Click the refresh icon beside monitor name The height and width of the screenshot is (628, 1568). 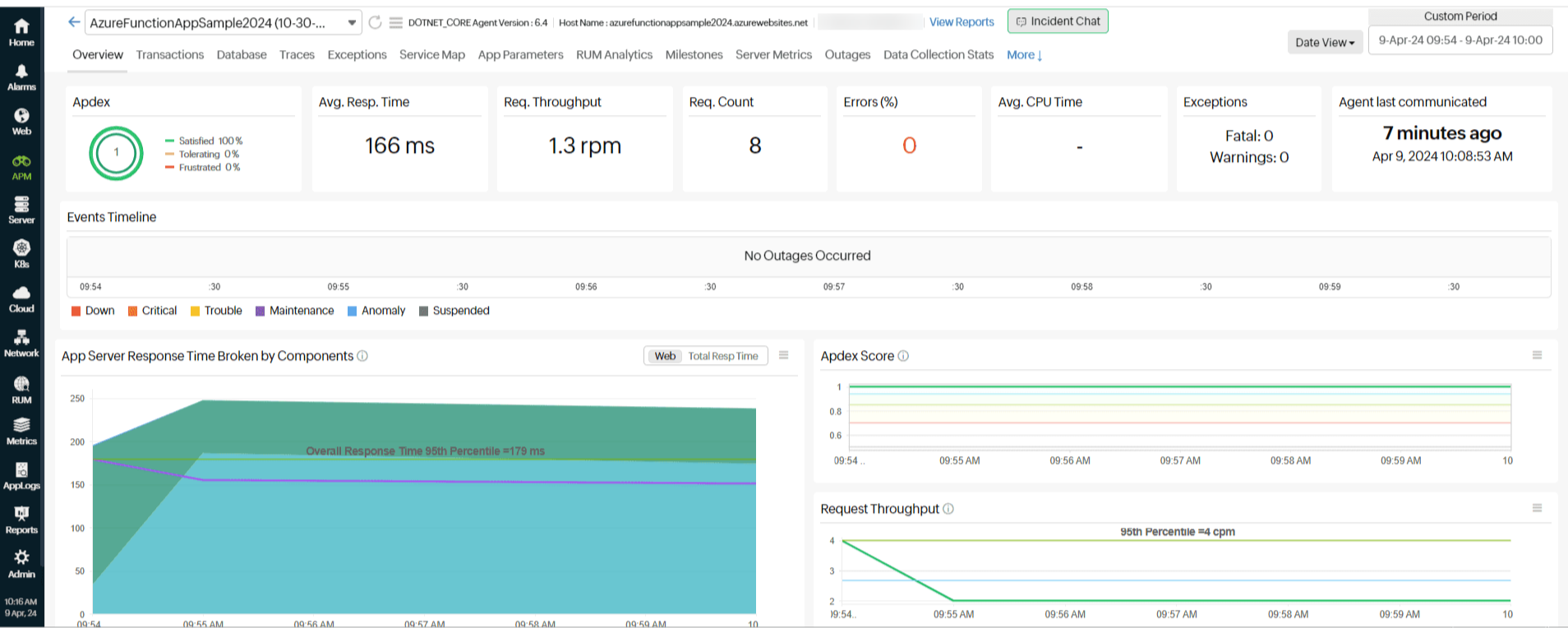[375, 22]
